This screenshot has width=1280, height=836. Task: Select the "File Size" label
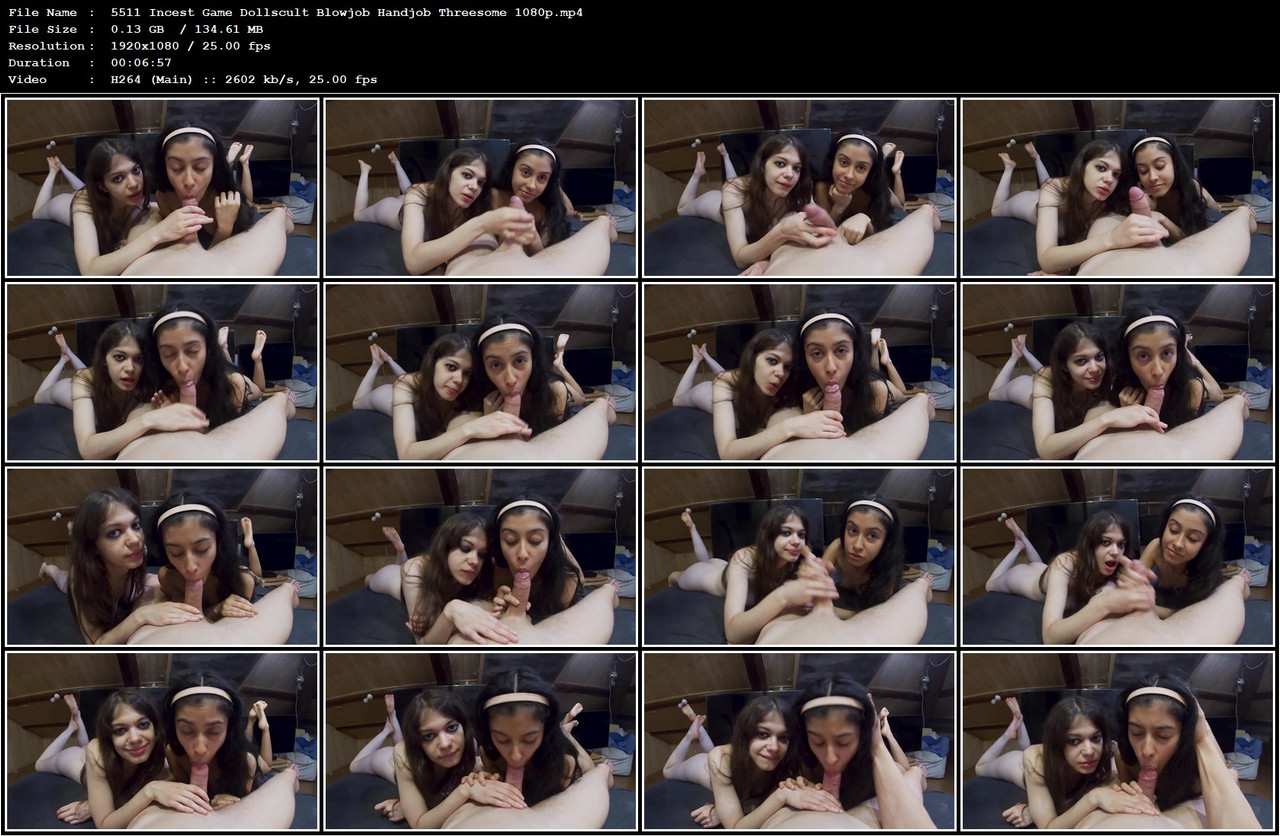point(42,29)
